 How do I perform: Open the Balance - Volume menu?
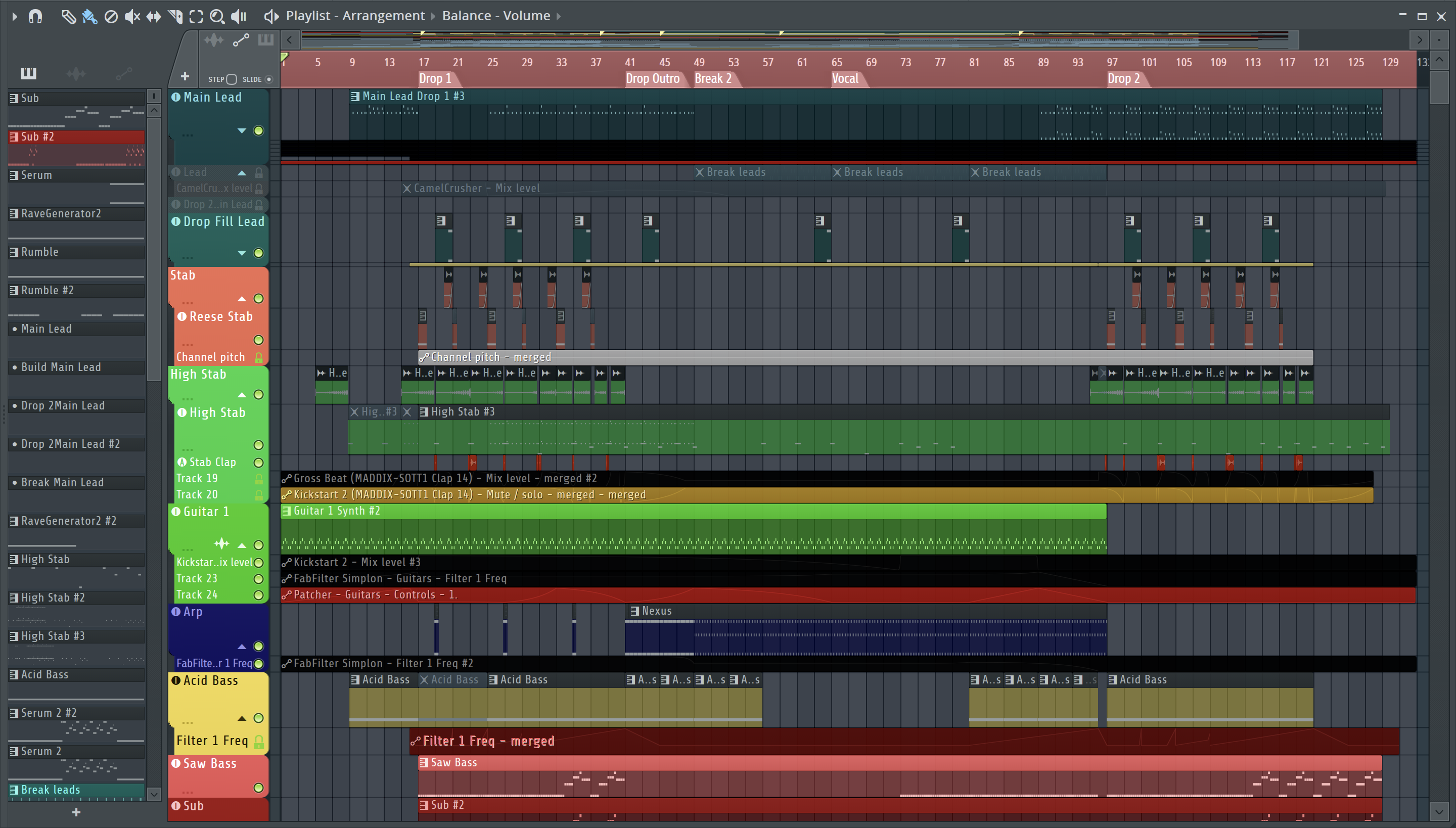[x=496, y=16]
